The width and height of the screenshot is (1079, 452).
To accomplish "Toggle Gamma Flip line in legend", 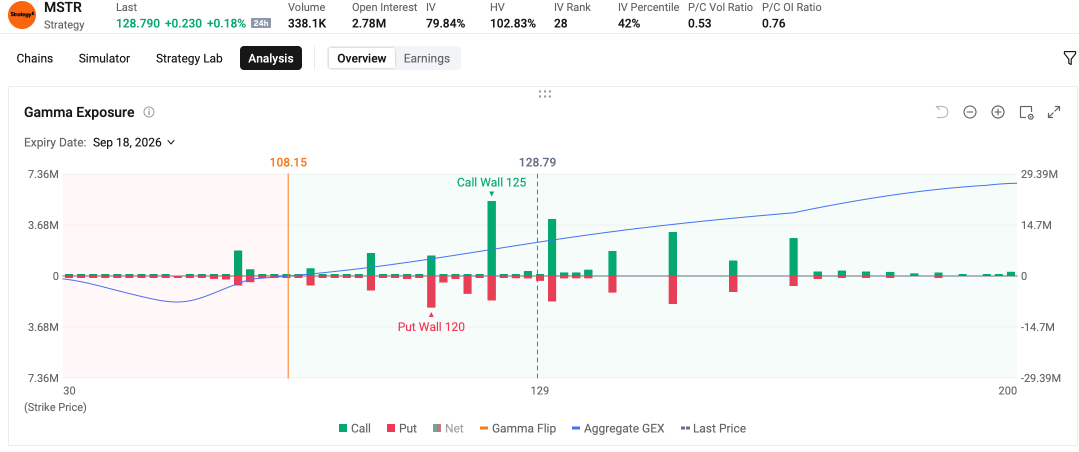I will [x=517, y=428].
